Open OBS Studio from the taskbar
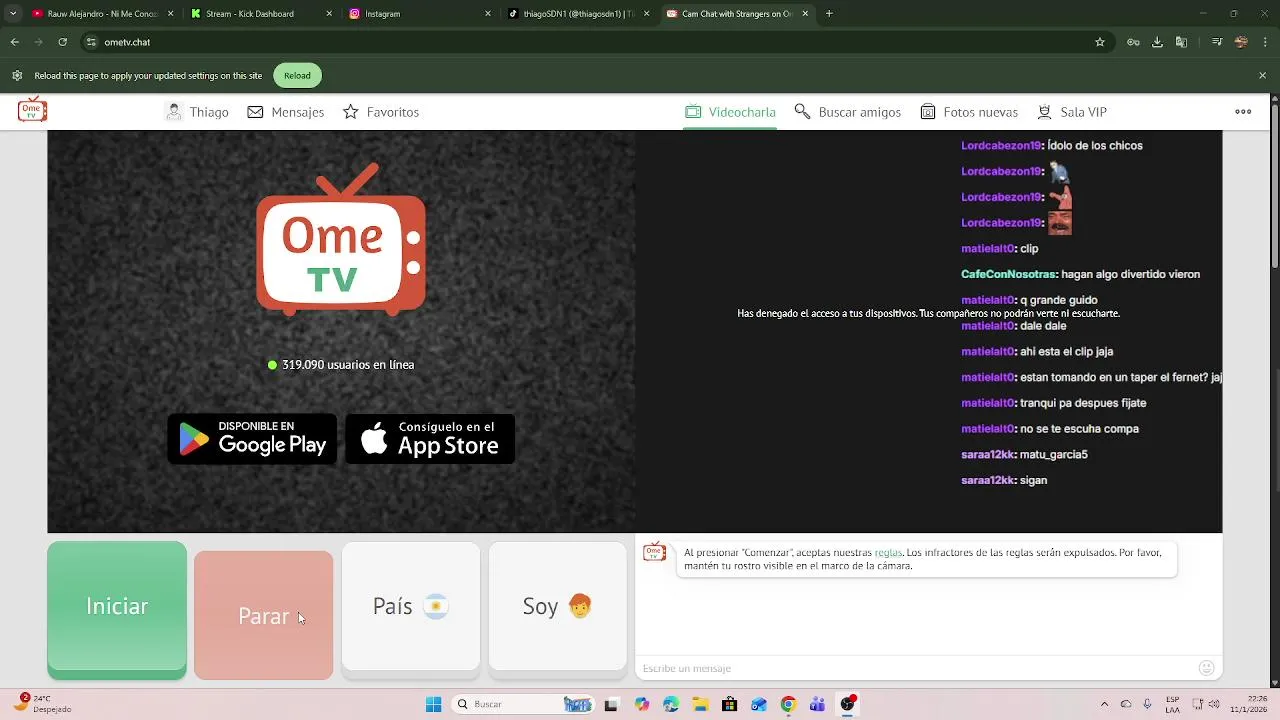Image resolution: width=1280 pixels, height=720 pixels. 847,704
